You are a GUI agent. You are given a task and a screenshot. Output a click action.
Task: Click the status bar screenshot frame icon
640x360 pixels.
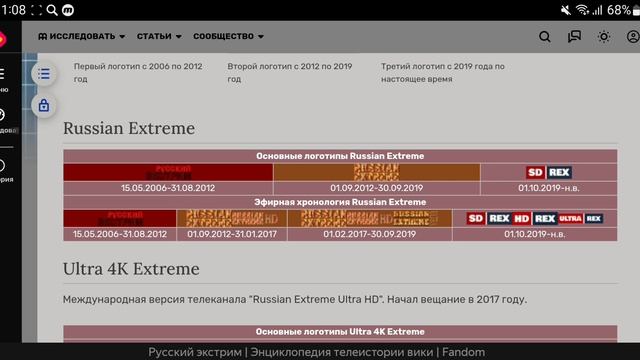[36, 10]
